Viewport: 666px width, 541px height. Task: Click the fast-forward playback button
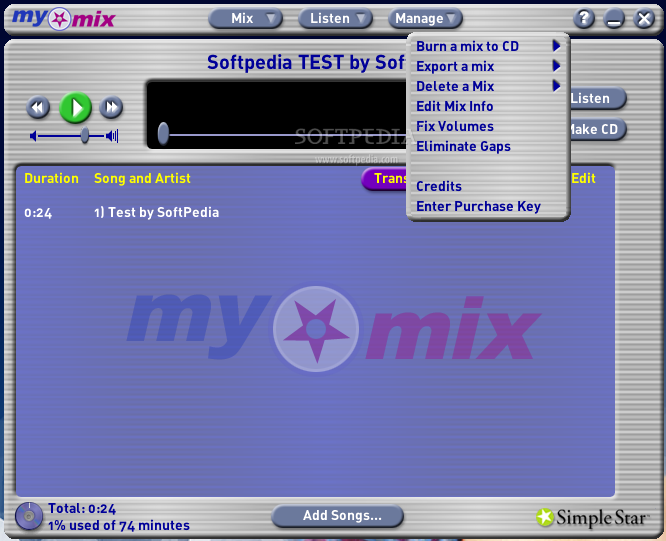coord(111,107)
